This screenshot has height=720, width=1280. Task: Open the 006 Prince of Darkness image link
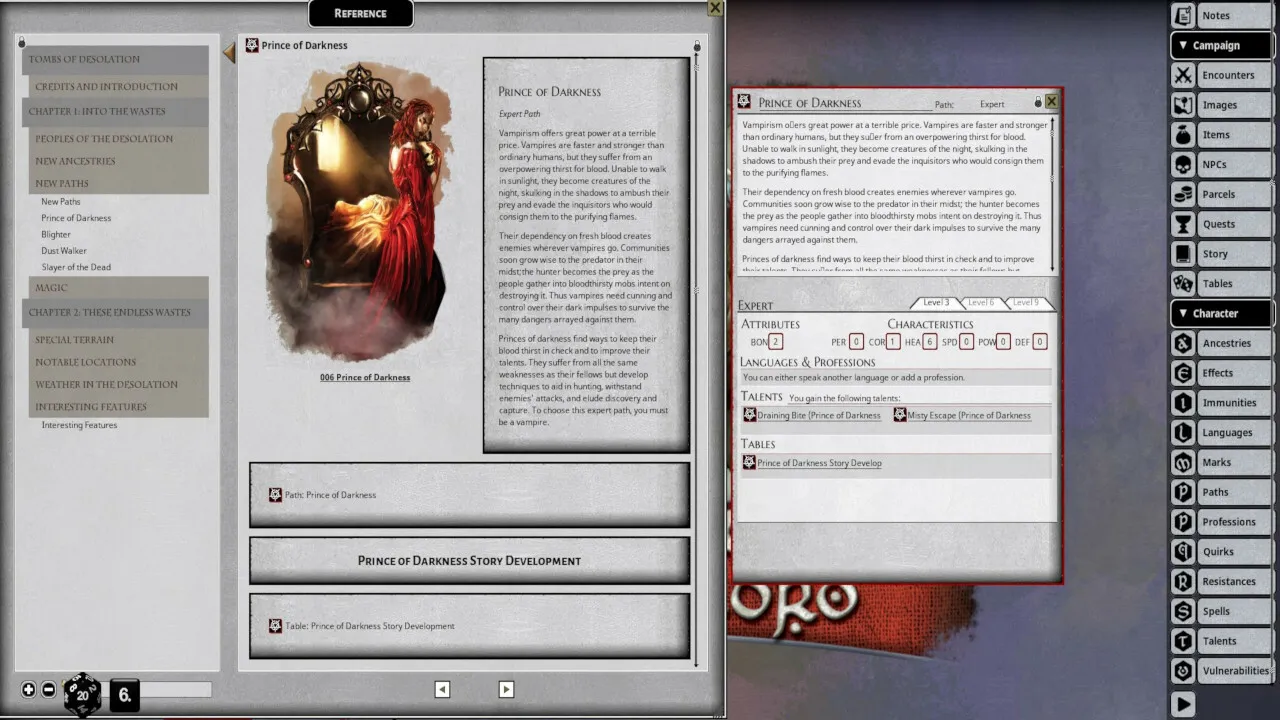tap(365, 377)
